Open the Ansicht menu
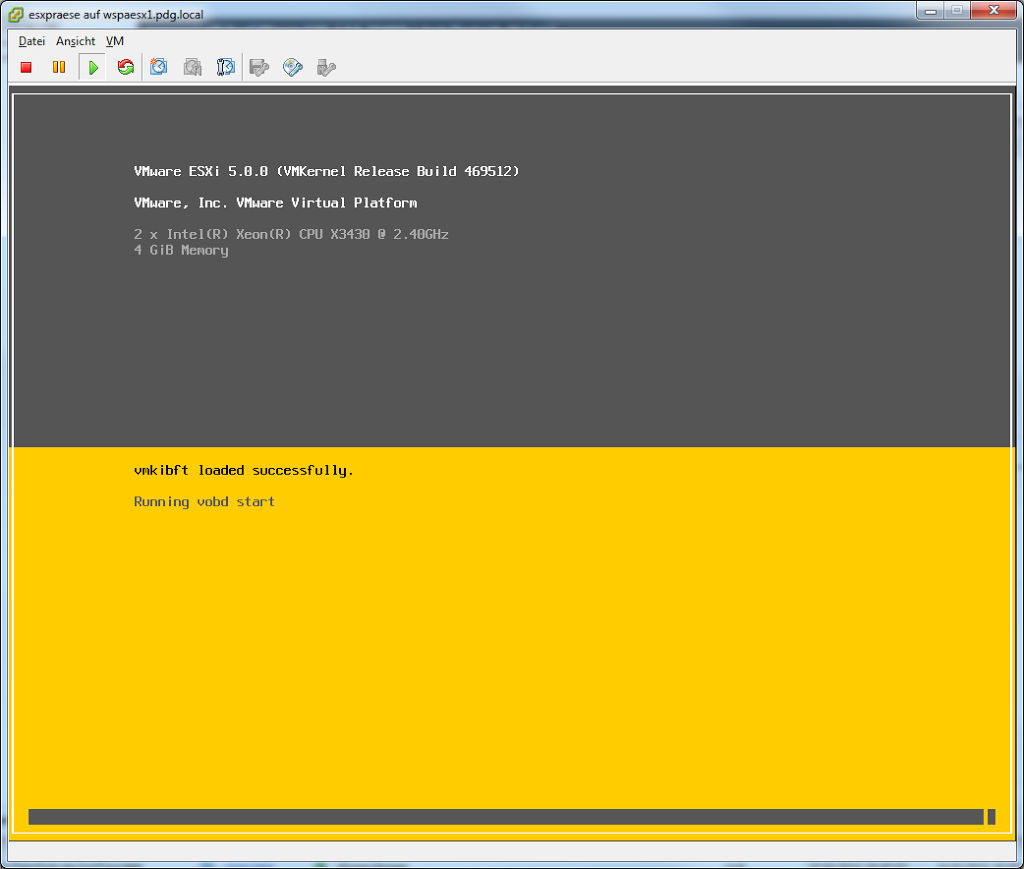Screen dimensions: 1024x869 point(75,41)
